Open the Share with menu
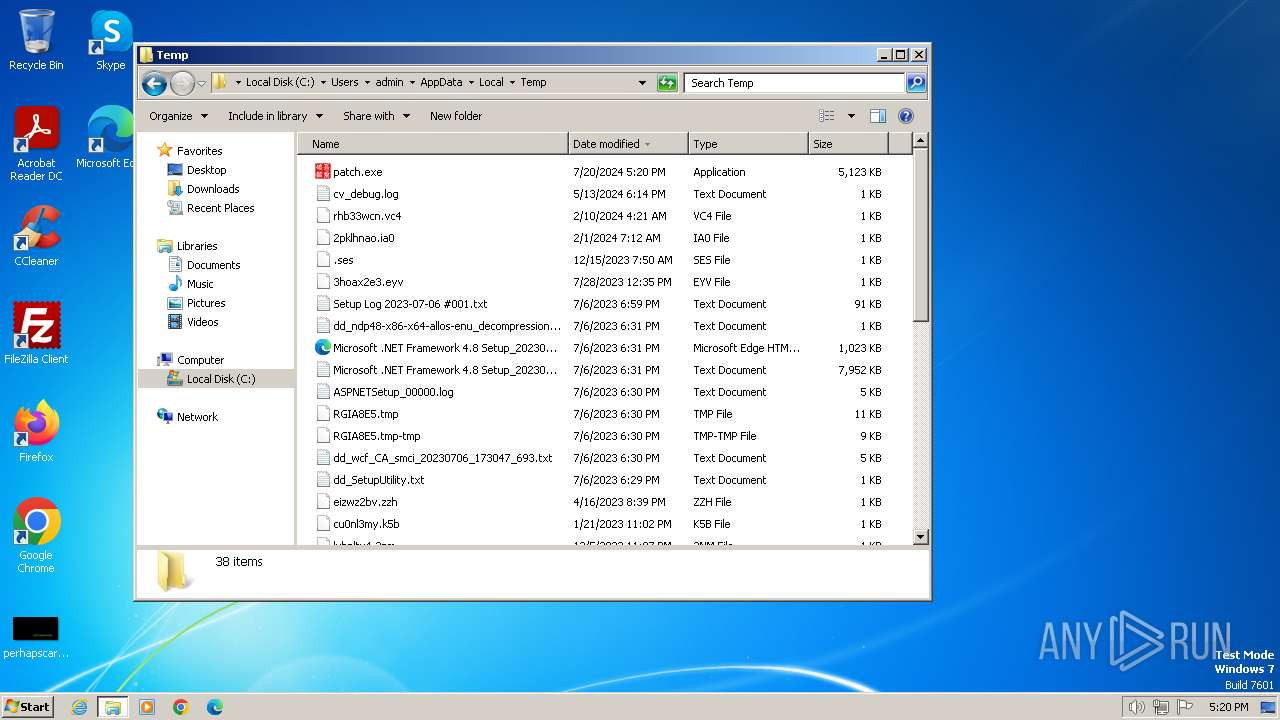 click(376, 116)
